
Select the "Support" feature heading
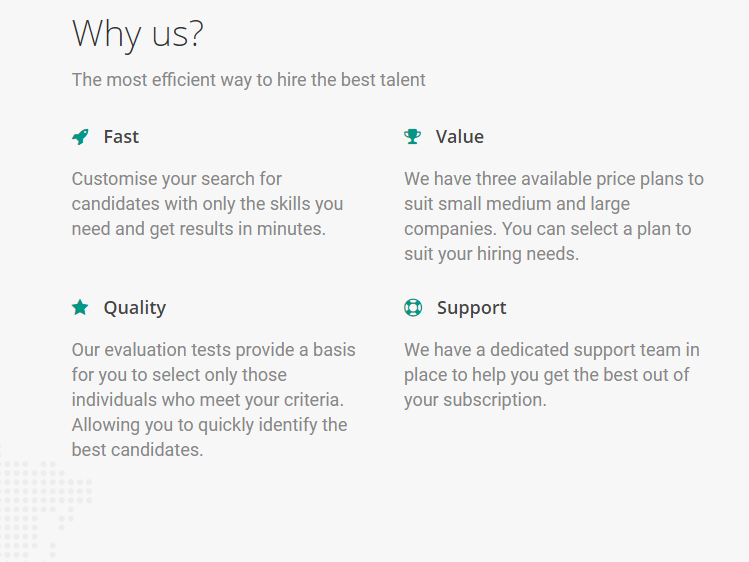coord(471,308)
